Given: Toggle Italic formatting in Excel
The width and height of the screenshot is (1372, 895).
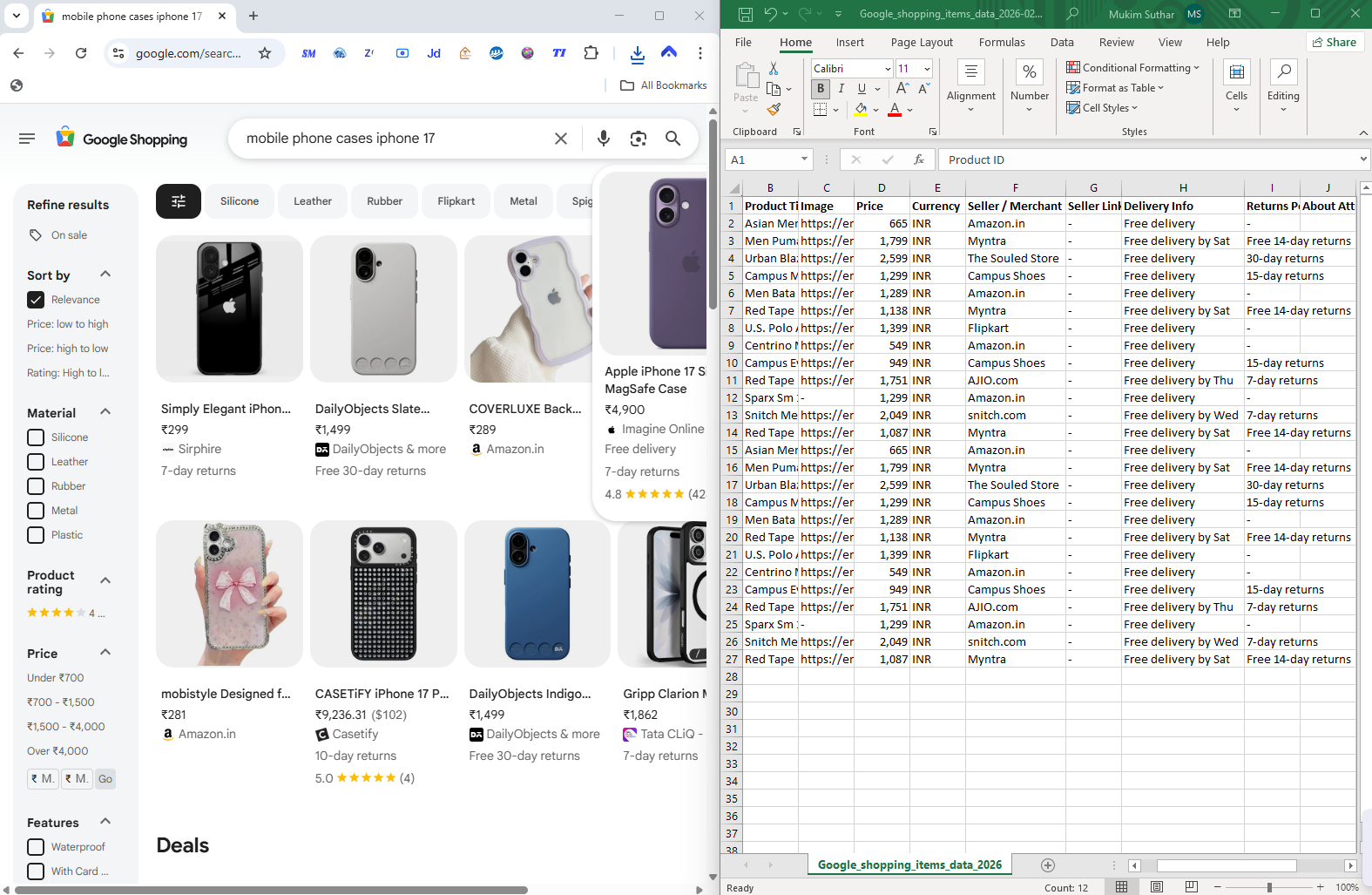Looking at the screenshot, I should click(x=841, y=88).
